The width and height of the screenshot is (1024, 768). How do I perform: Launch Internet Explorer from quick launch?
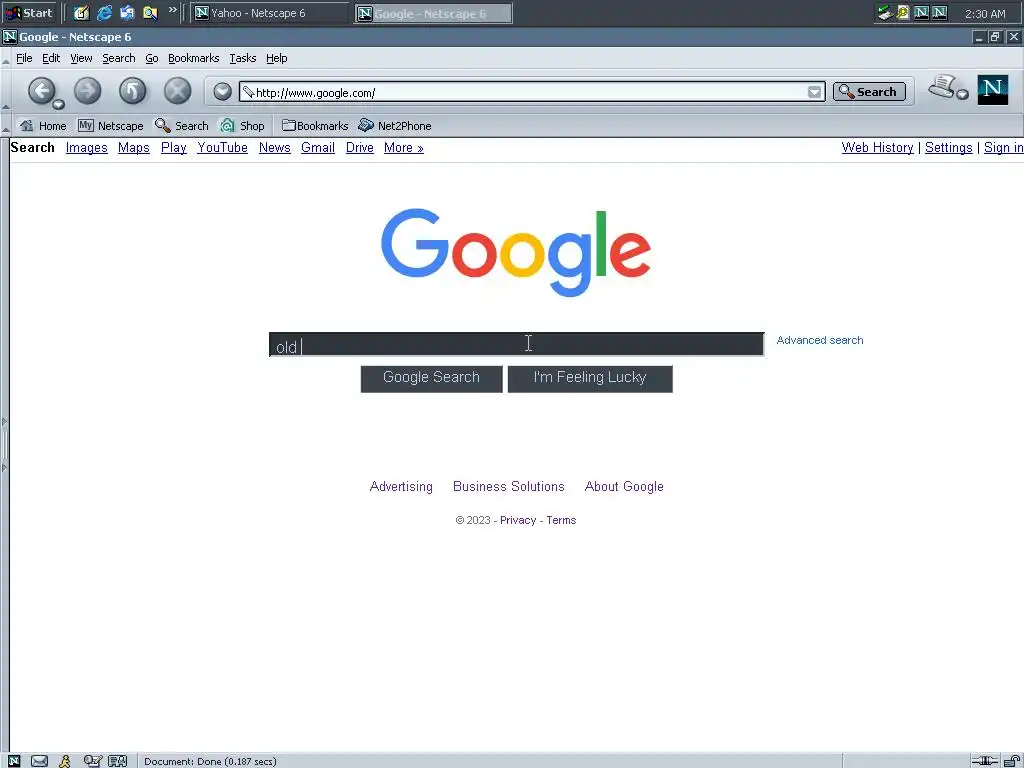pos(104,13)
